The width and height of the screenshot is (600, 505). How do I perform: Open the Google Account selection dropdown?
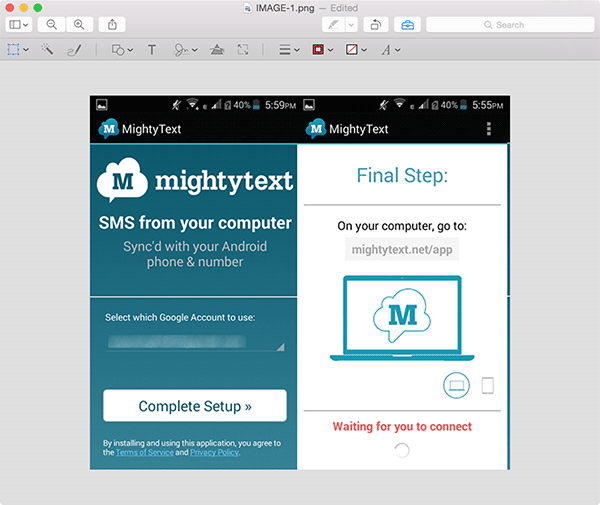[196, 342]
